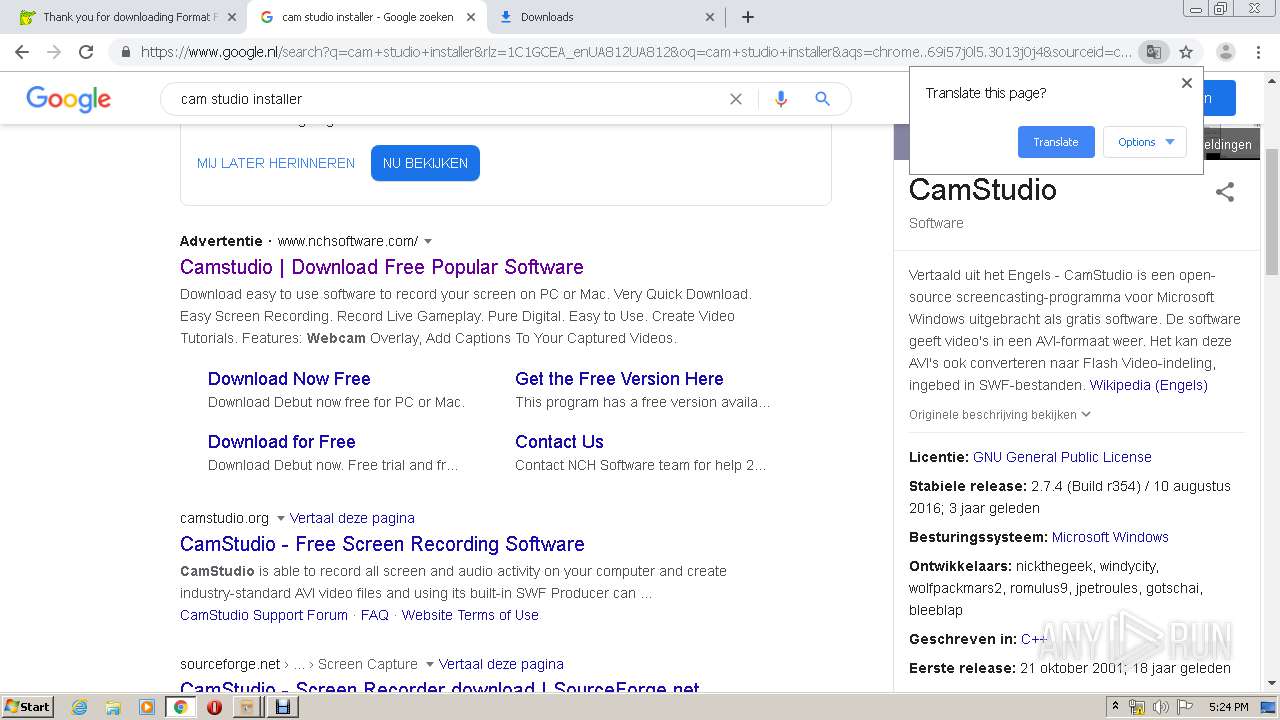Open Camstudio Download Free Popular Software ad
1280x720 pixels.
(382, 267)
